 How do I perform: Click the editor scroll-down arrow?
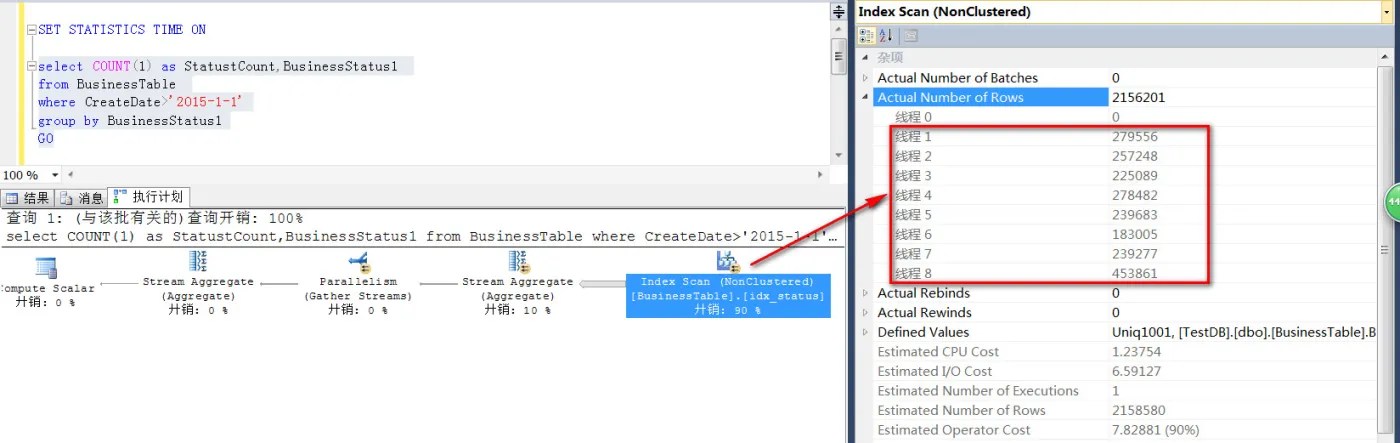839,155
